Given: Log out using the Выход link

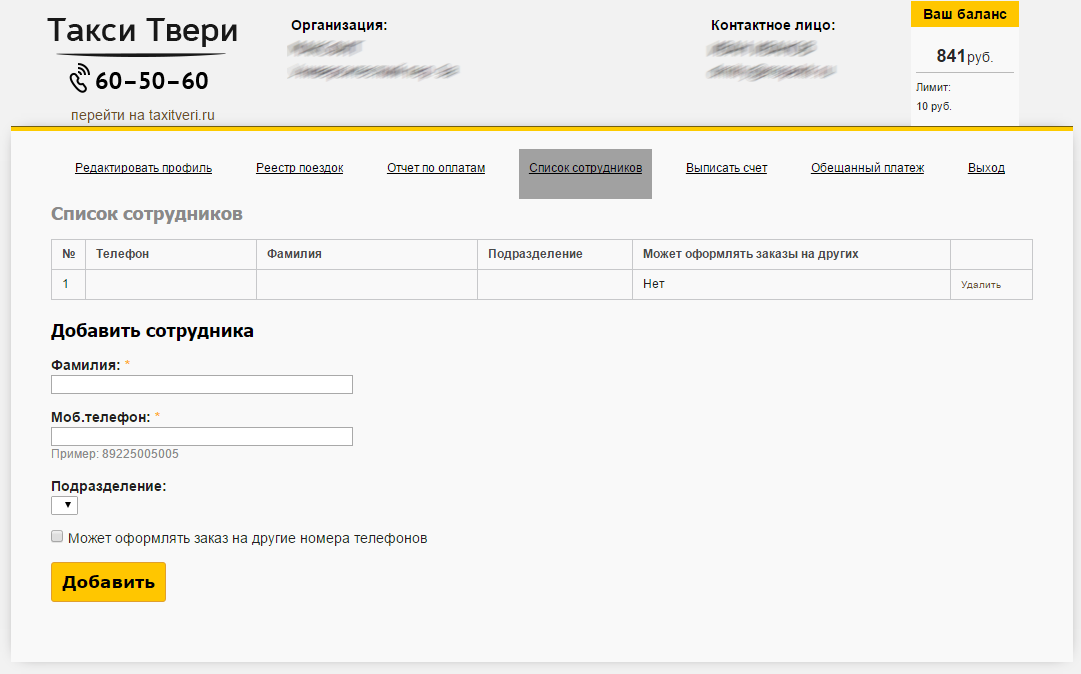Looking at the screenshot, I should pyautogui.click(x=986, y=168).
